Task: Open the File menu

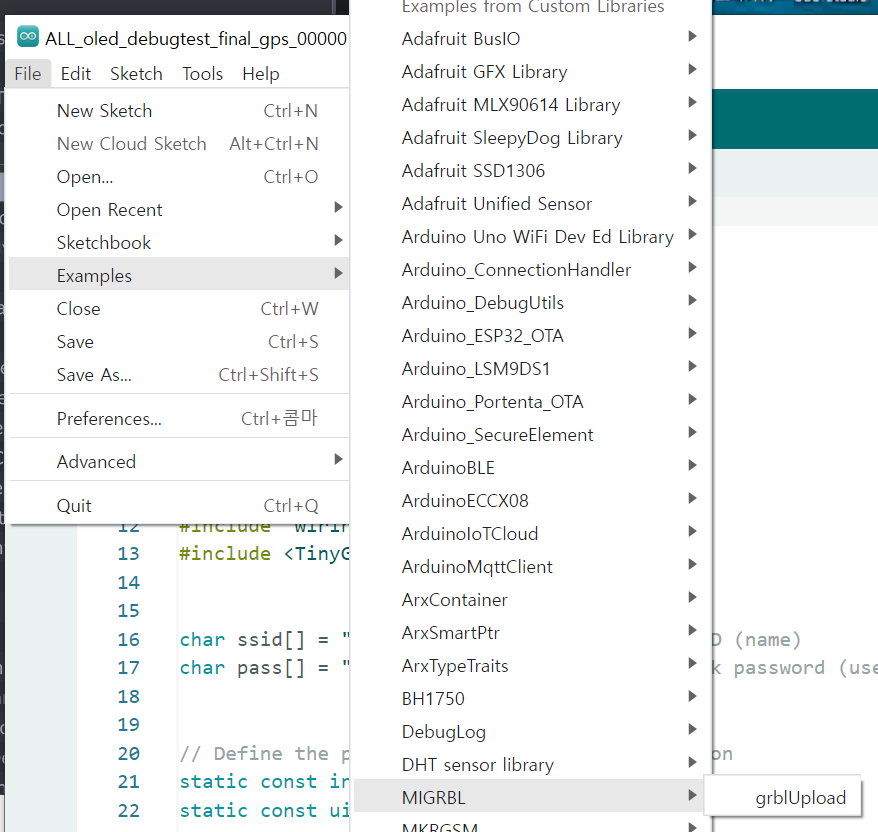Action: click(28, 74)
